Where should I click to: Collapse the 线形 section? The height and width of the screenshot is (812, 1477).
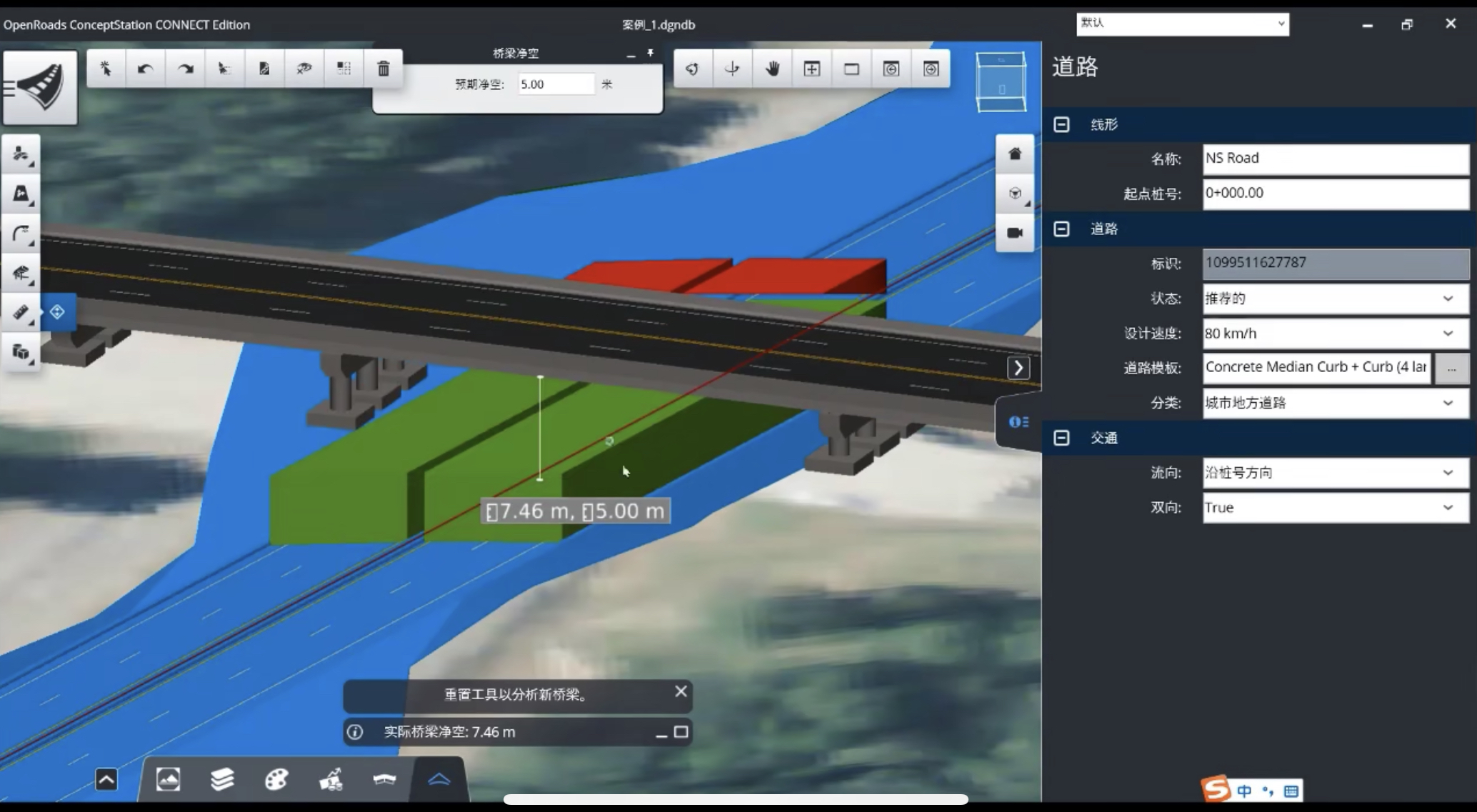click(1061, 124)
